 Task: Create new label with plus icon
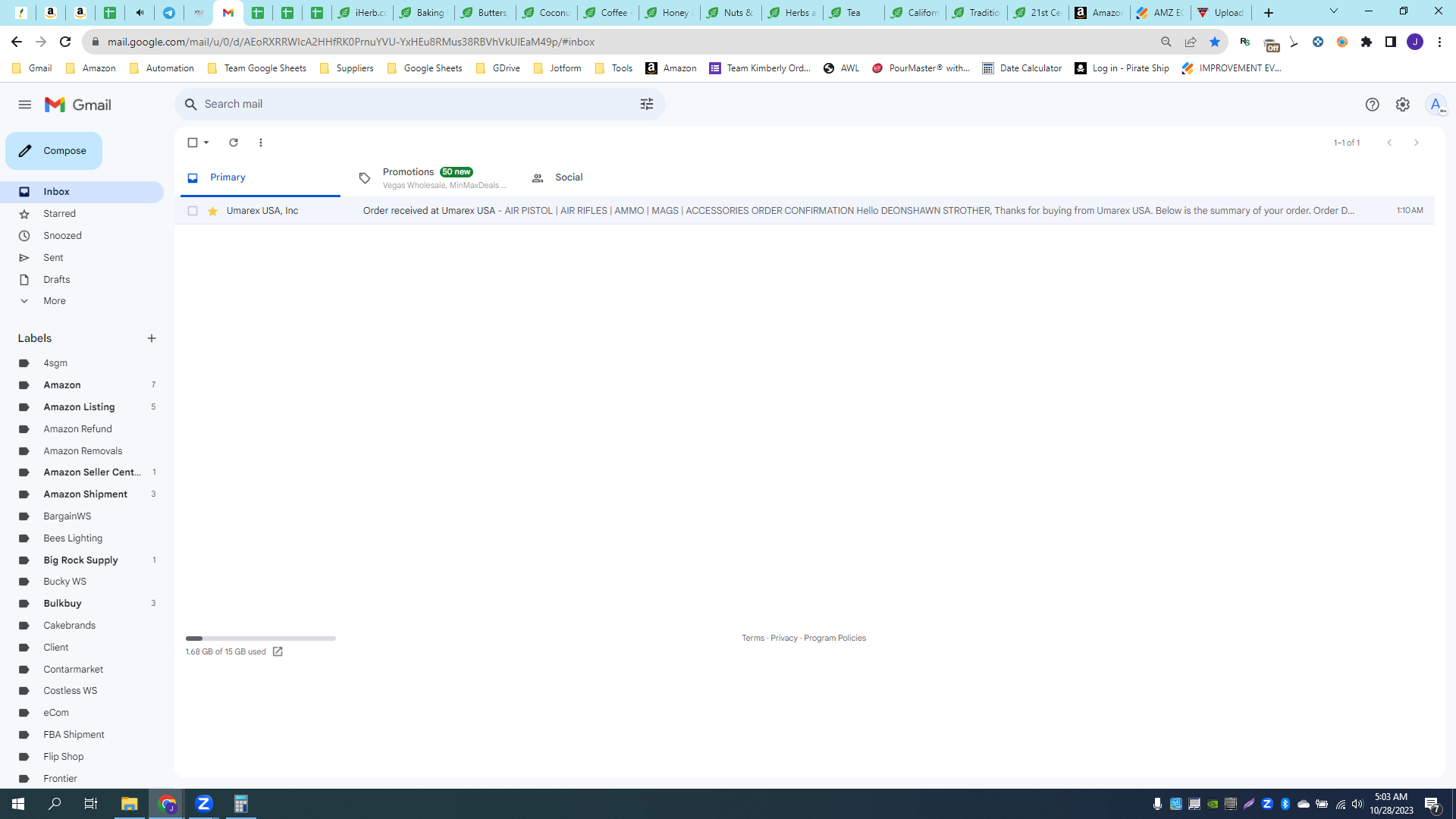(152, 338)
